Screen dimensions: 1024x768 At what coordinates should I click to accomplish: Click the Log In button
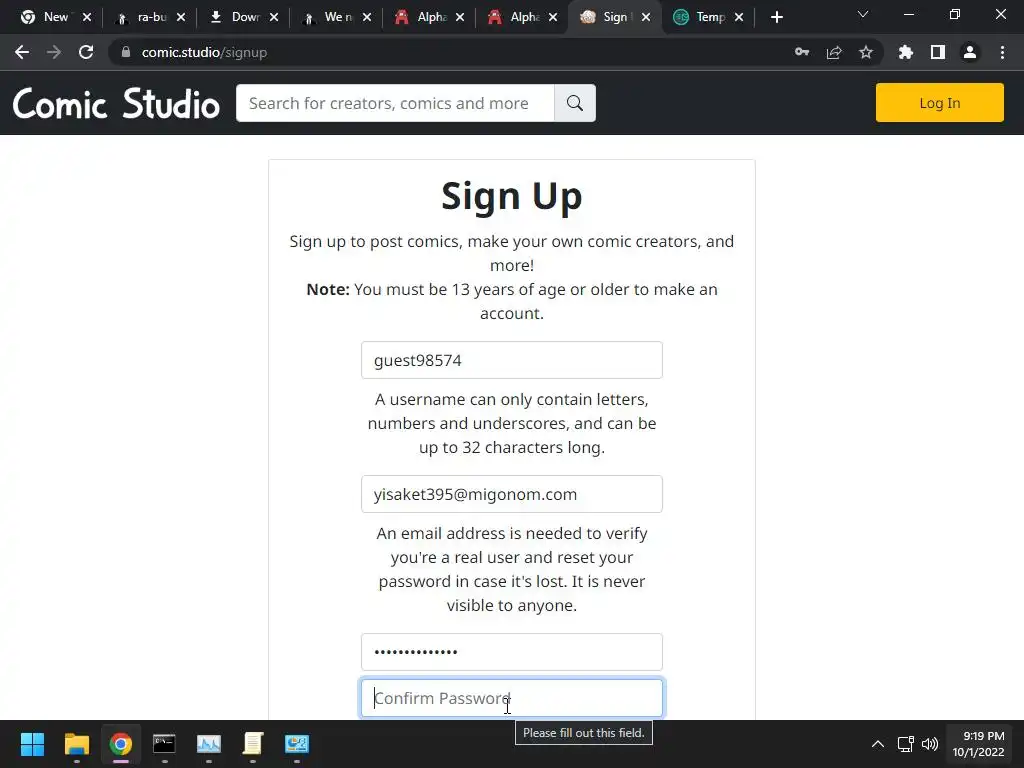pos(939,103)
